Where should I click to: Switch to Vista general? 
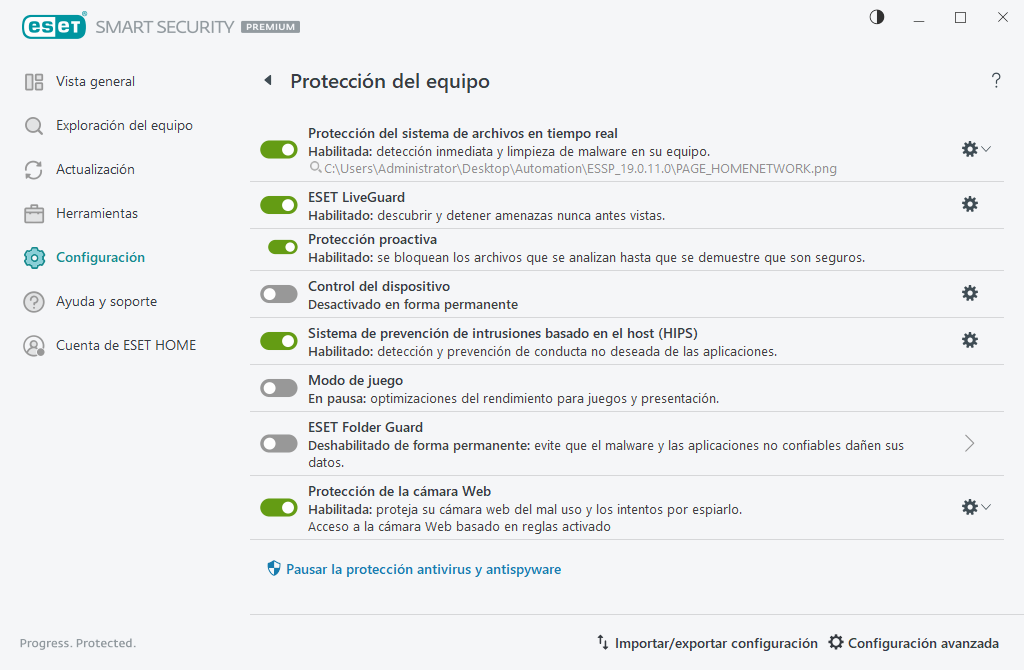(96, 81)
